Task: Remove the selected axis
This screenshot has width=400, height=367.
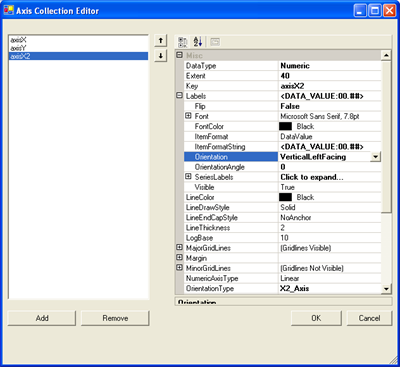Action: (x=115, y=318)
